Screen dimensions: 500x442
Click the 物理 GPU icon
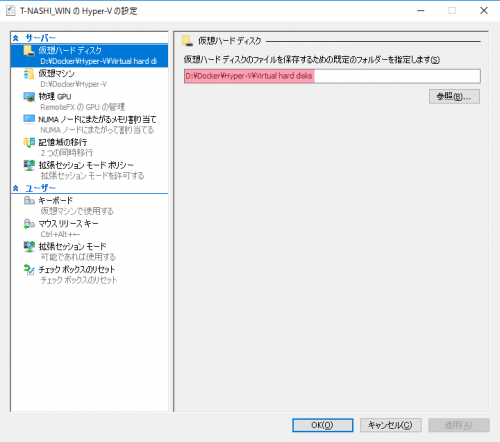(x=29, y=97)
